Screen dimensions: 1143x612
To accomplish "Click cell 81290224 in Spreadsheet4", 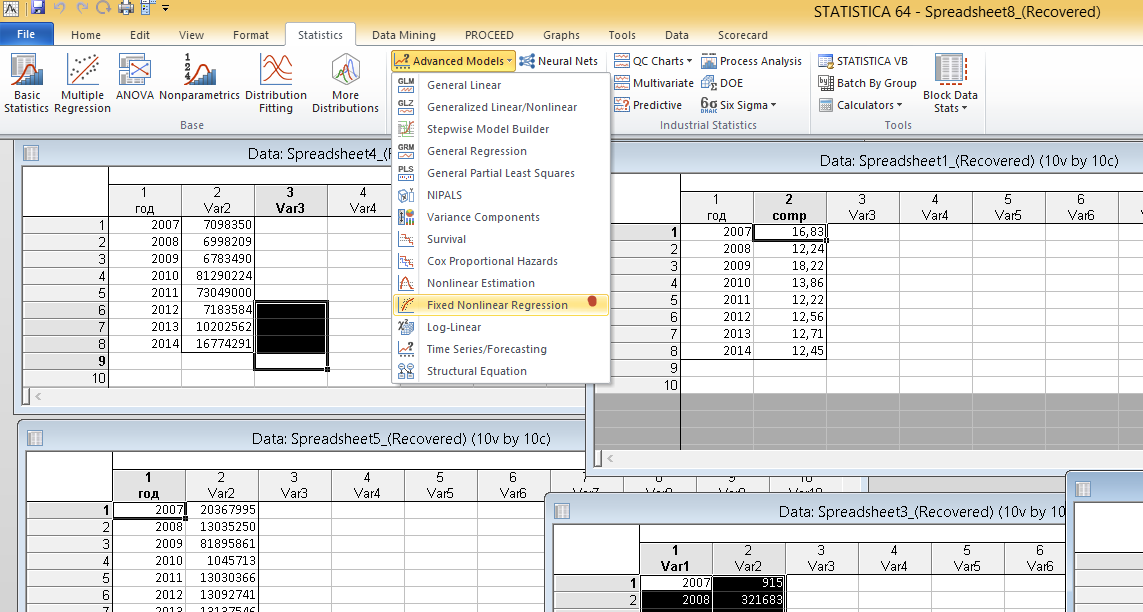I will [x=218, y=276].
